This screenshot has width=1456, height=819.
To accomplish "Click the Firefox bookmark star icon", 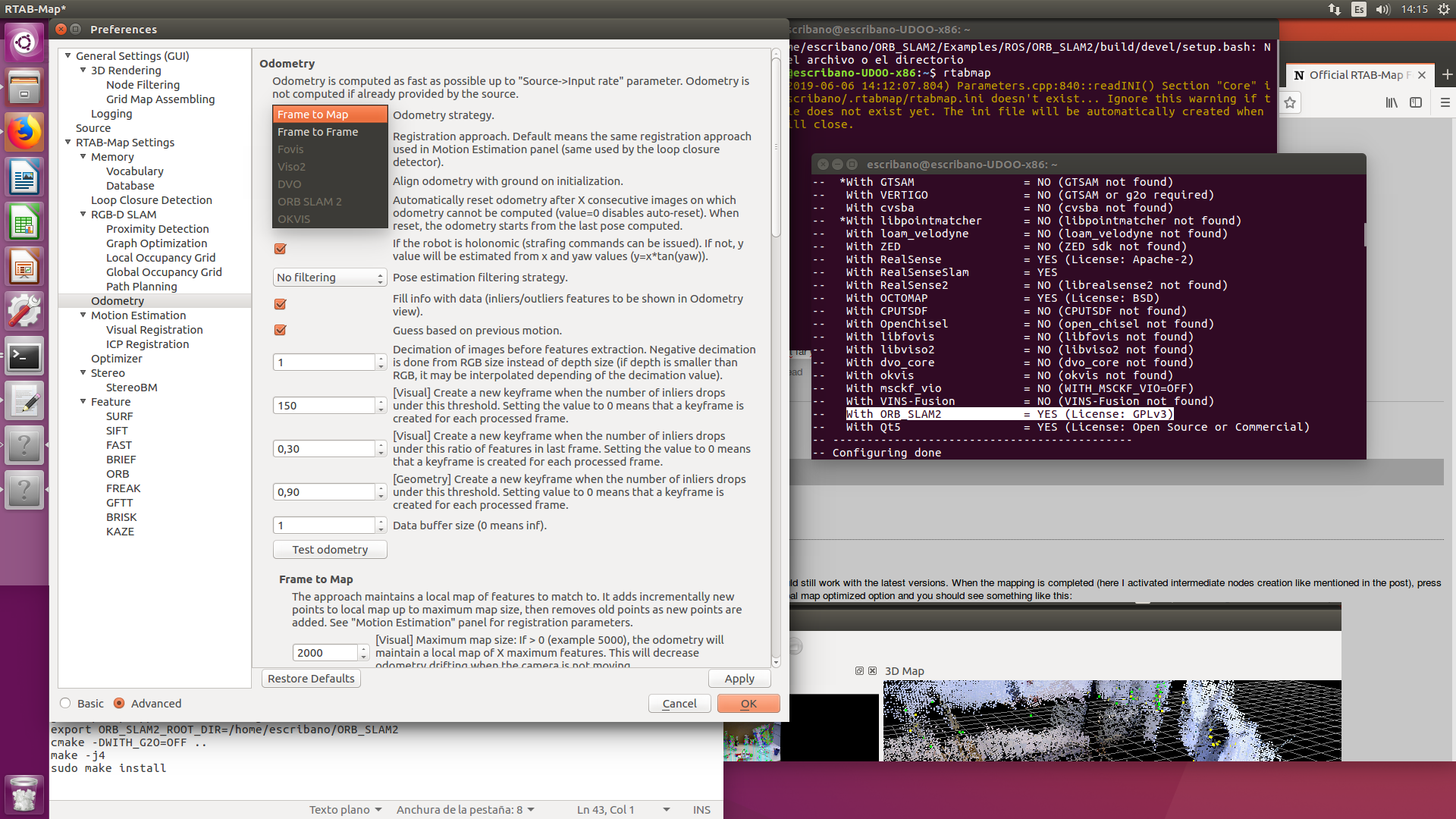I will 1290,102.
